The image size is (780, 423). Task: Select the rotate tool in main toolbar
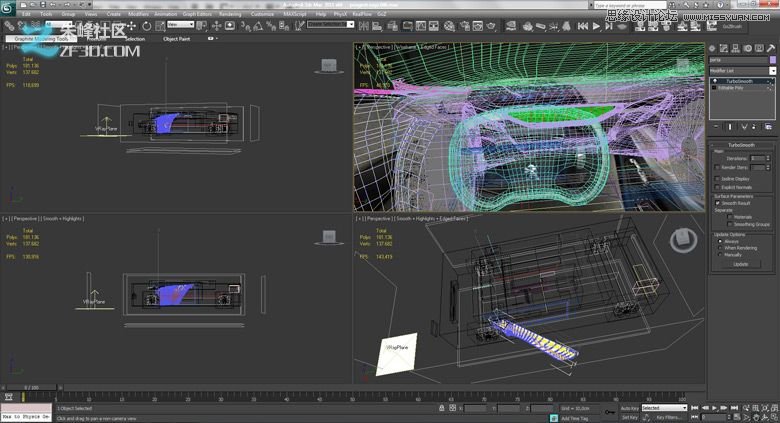coord(147,26)
